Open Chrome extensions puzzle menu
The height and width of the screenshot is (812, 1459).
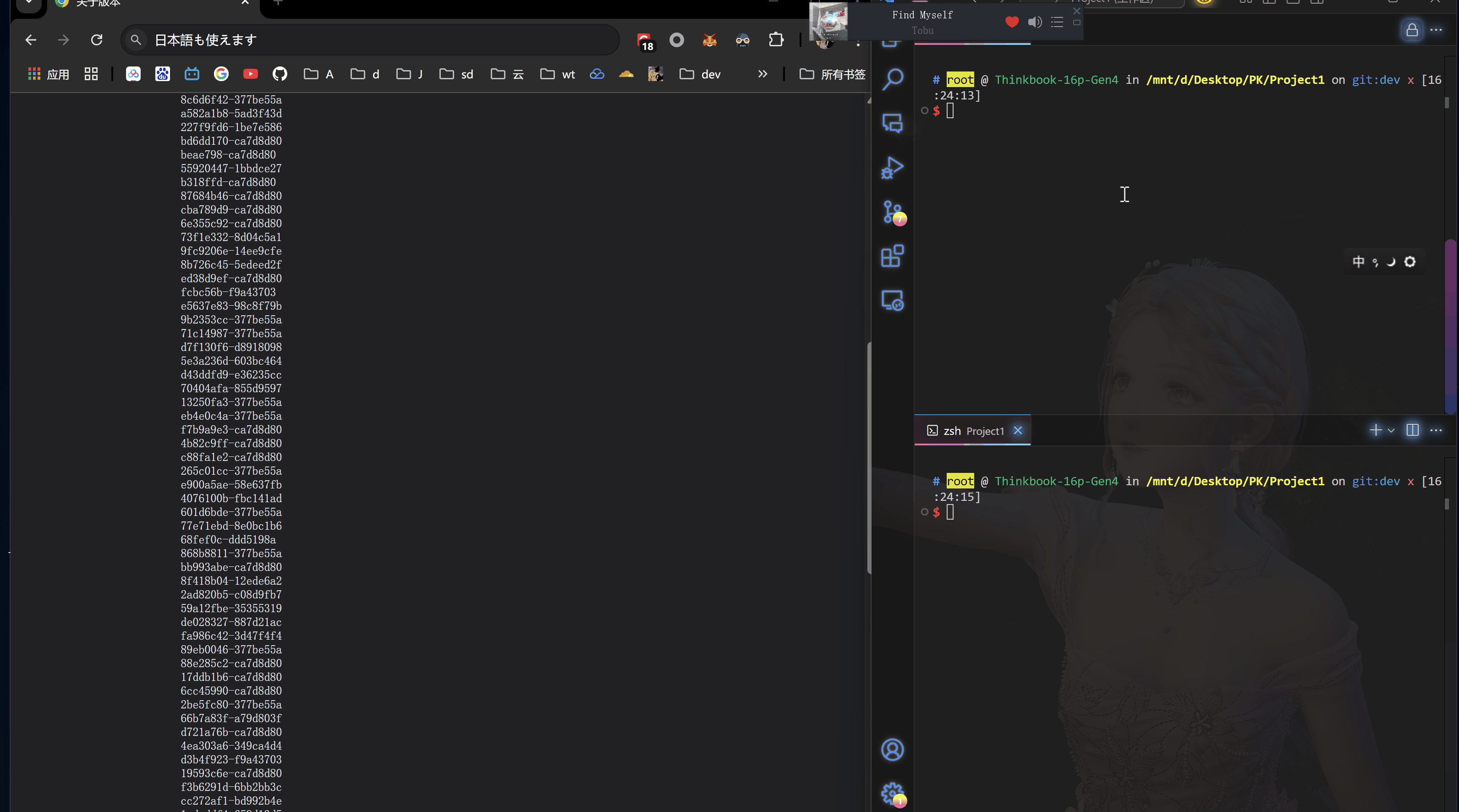(x=776, y=39)
